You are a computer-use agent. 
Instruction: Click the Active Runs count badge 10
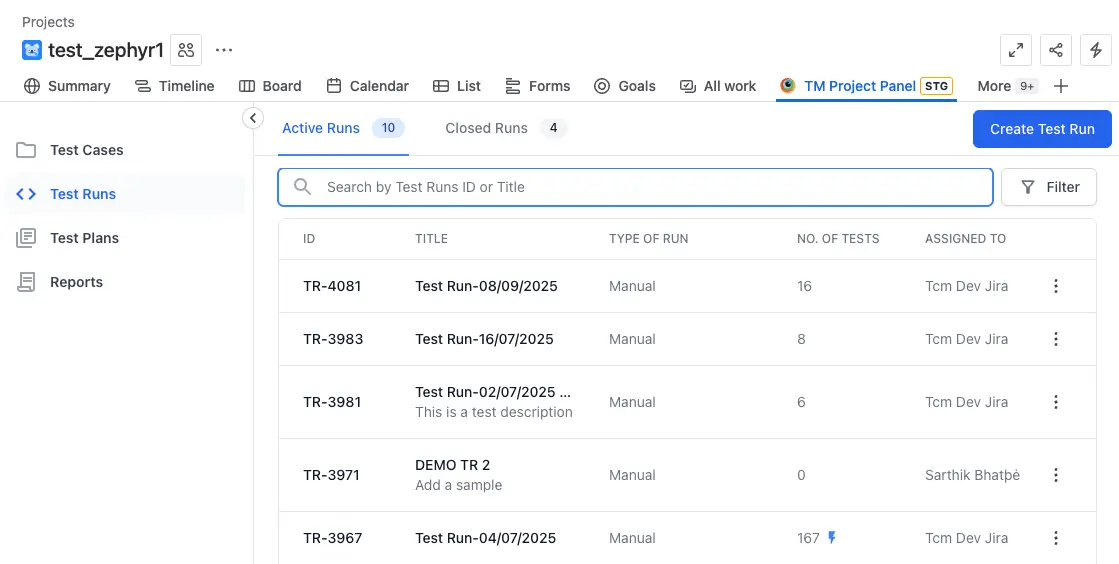(x=388, y=129)
